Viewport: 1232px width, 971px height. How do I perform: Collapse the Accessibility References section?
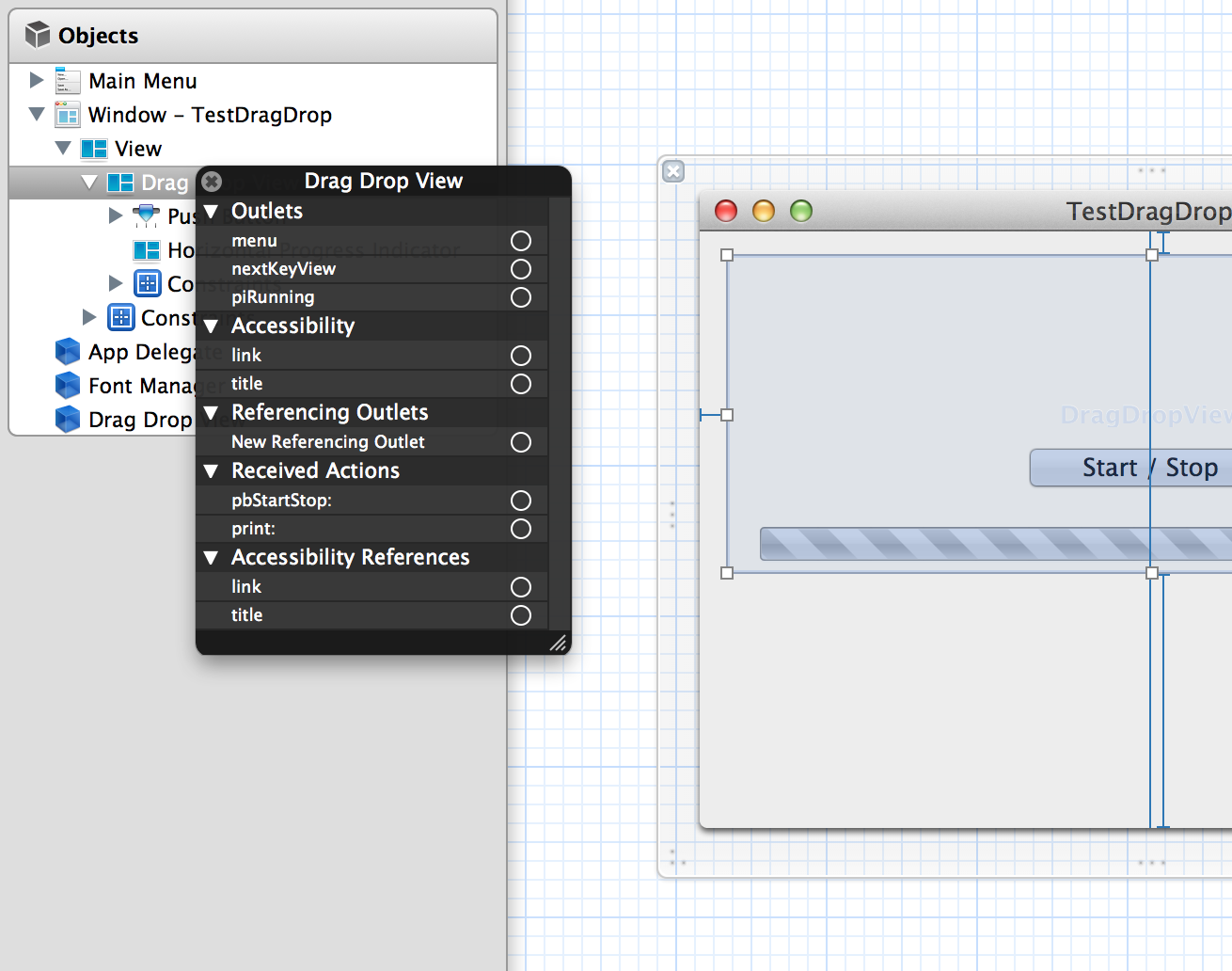point(211,558)
